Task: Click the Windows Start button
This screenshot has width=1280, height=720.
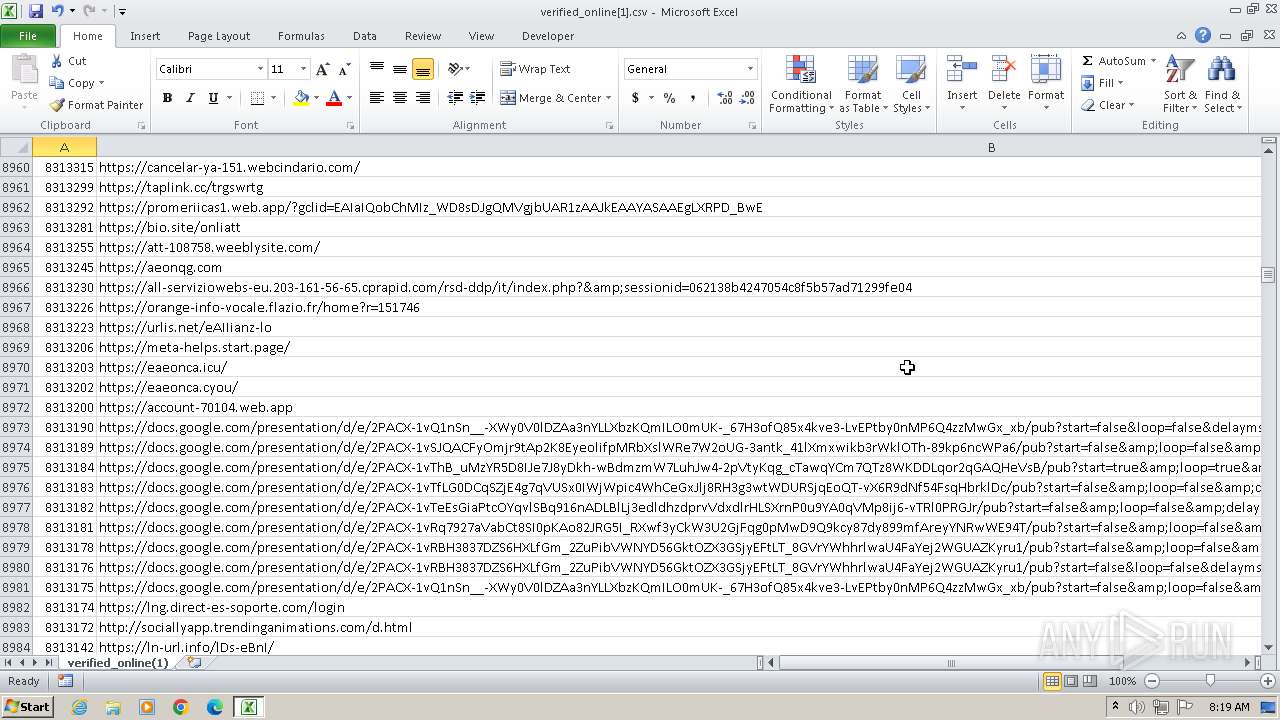Action: [28, 706]
